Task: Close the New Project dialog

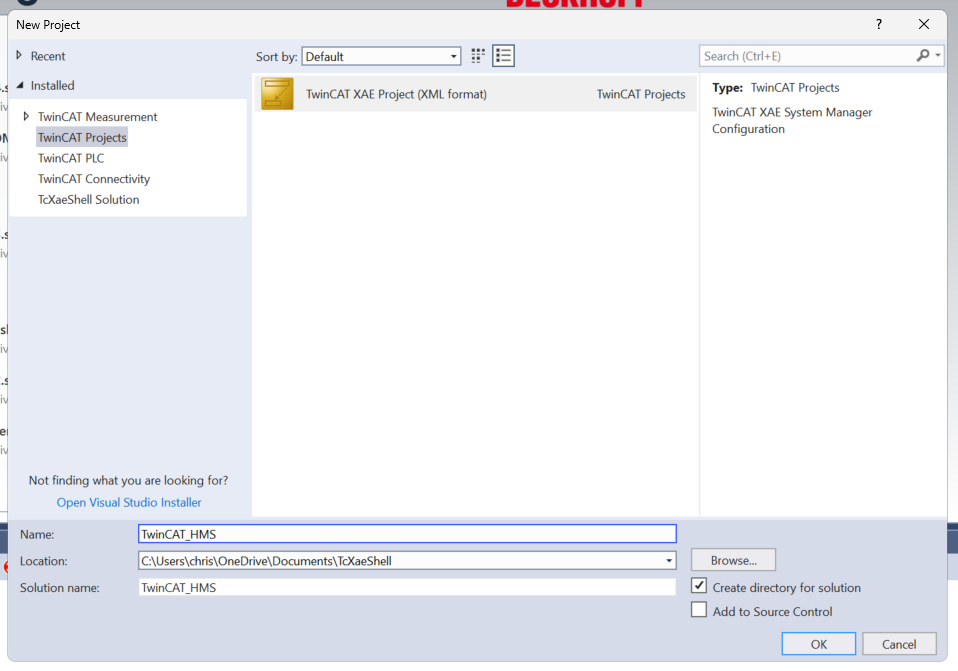Action: tap(924, 24)
